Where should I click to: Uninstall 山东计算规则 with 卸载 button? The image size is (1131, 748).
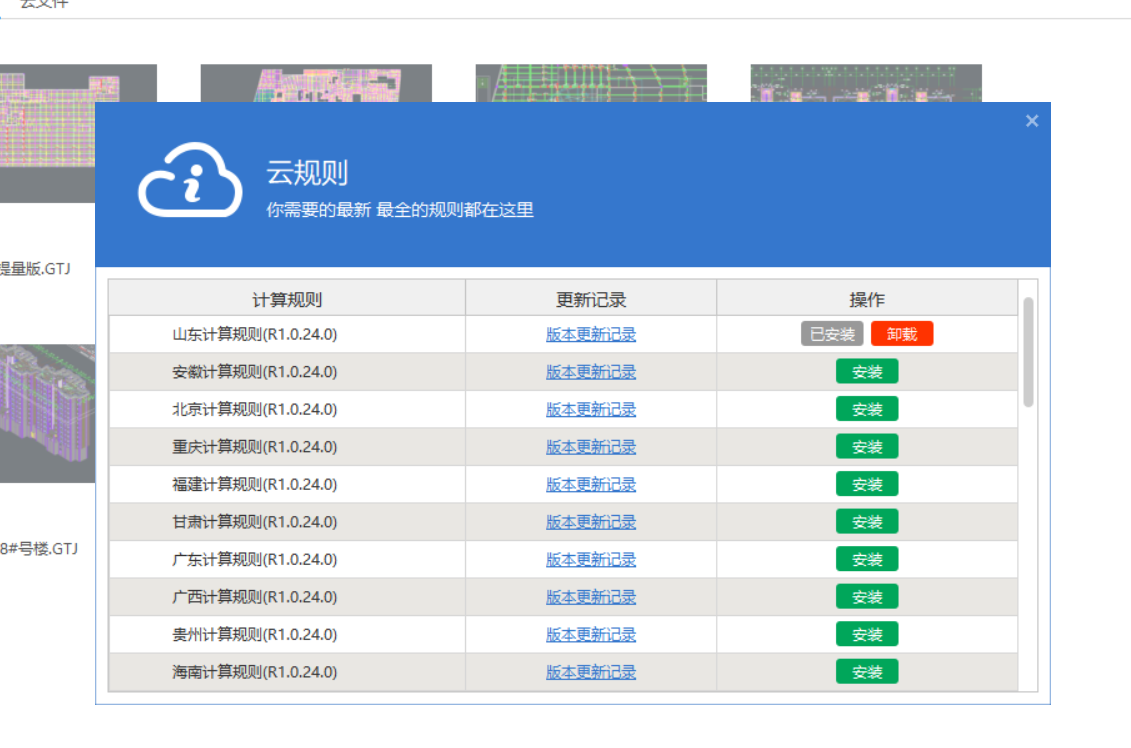pos(902,334)
